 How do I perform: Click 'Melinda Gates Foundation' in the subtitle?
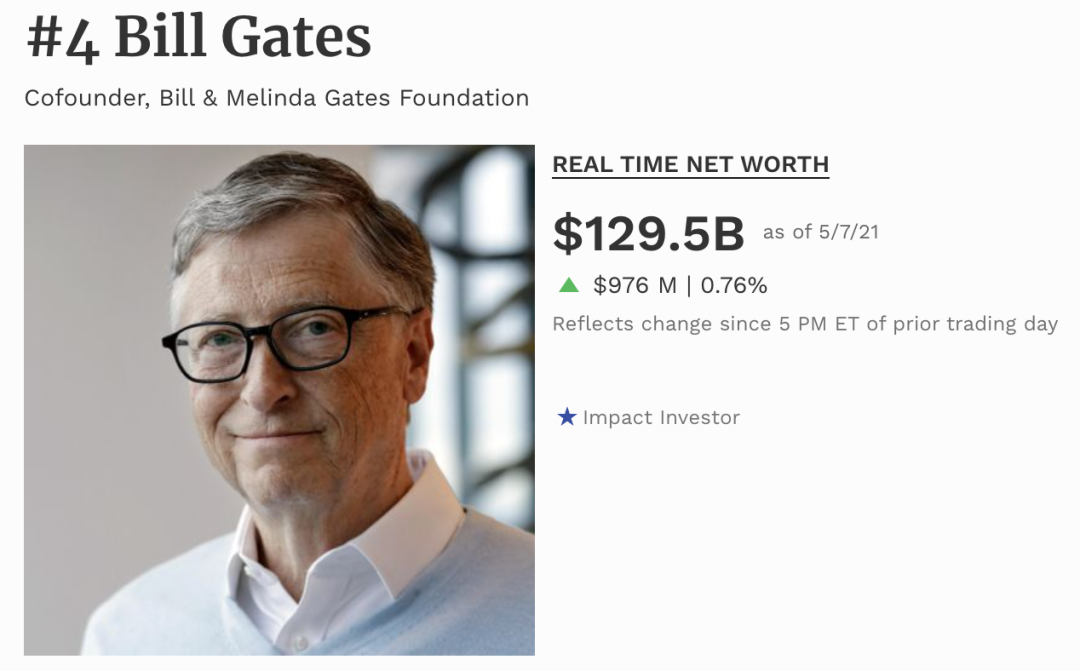(x=377, y=98)
